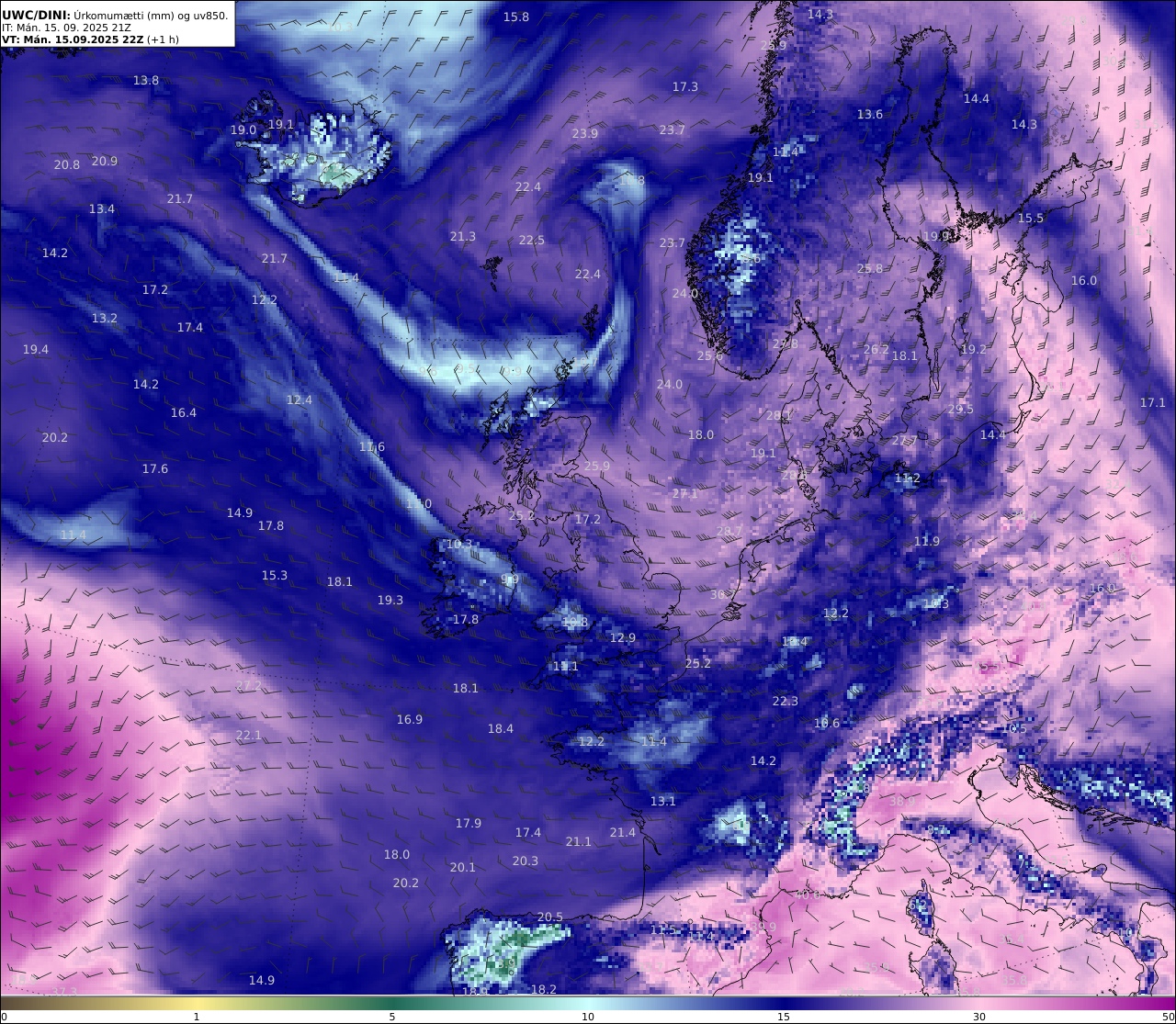Click the 13.8 value northwest of Iceland

pyautogui.click(x=146, y=80)
